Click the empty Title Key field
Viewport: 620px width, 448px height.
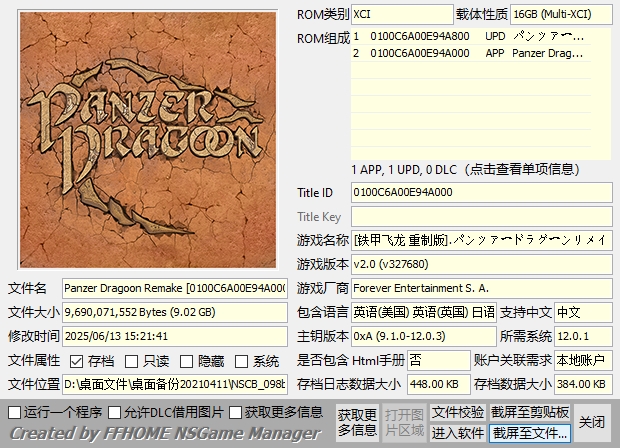coord(480,216)
